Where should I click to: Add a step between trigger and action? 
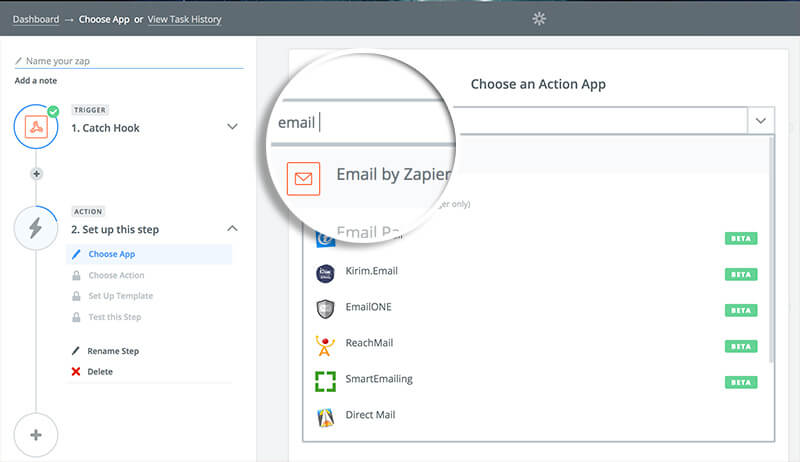click(36, 174)
